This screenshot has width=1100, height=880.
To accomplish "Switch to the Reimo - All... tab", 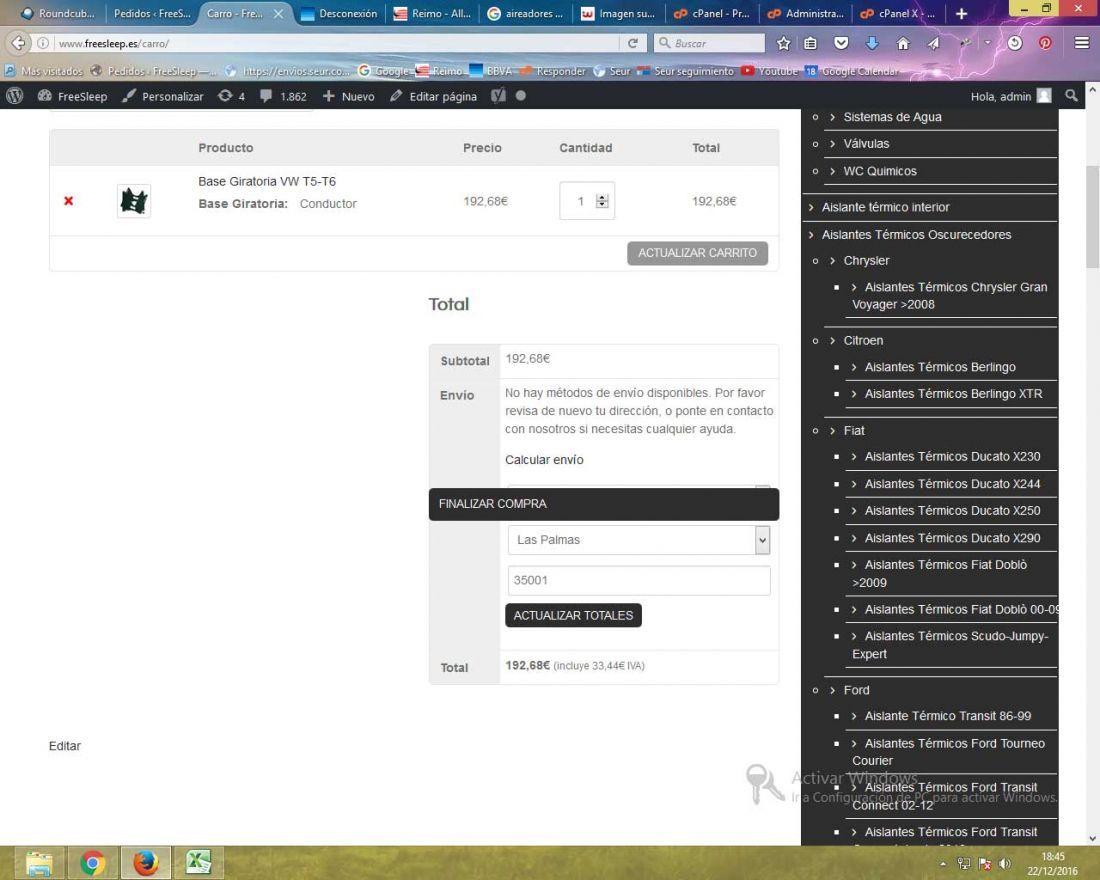I will (432, 13).
